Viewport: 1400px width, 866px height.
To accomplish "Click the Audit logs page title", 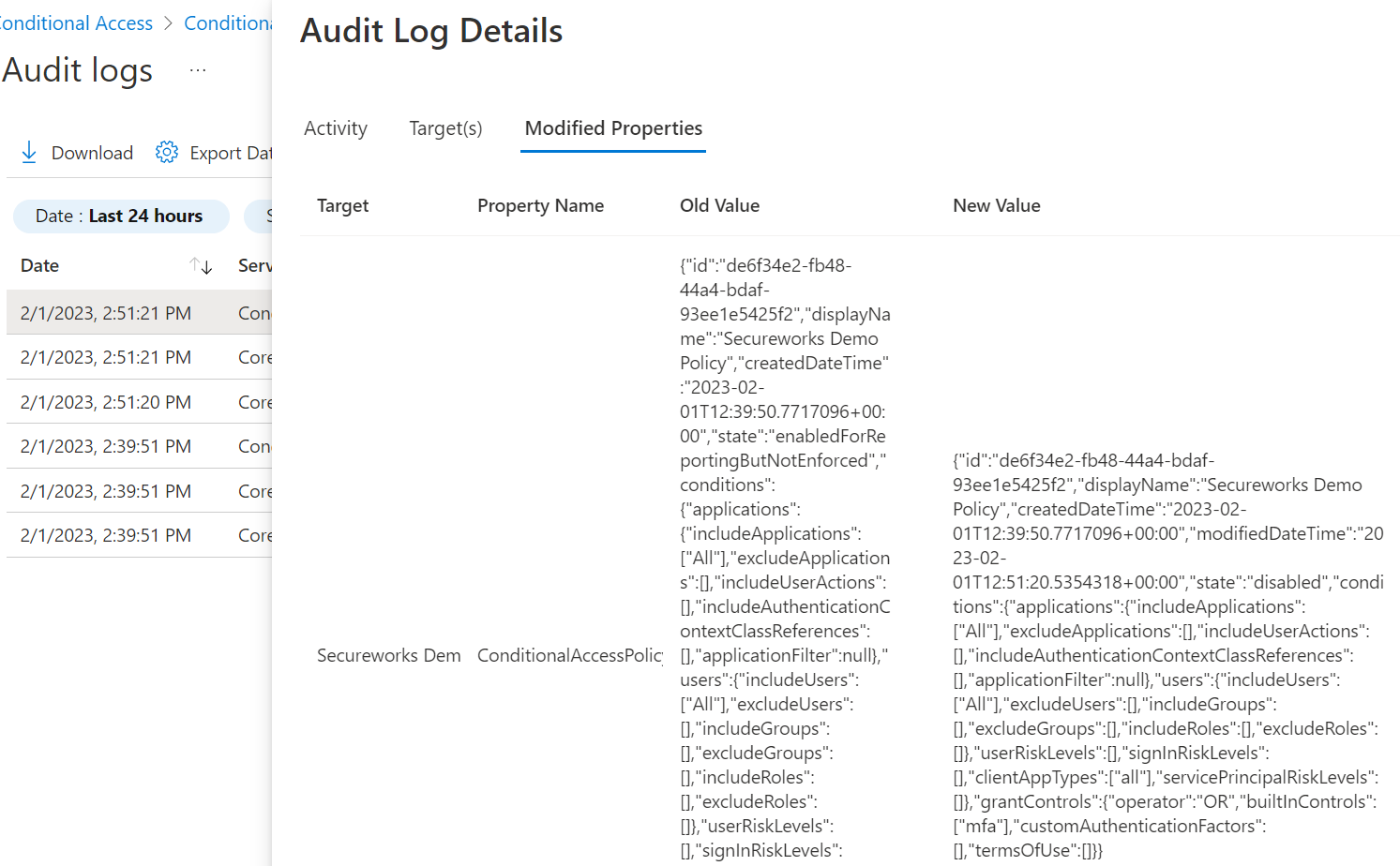I will (77, 70).
